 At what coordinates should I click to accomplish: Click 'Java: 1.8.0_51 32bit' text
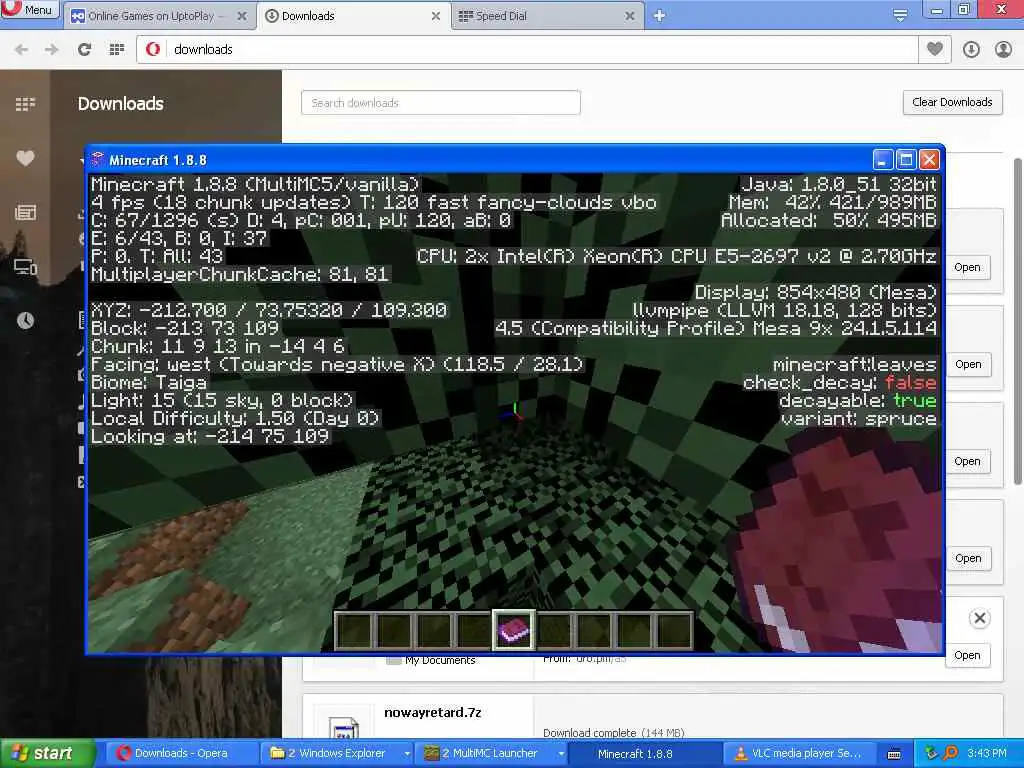[x=839, y=184]
